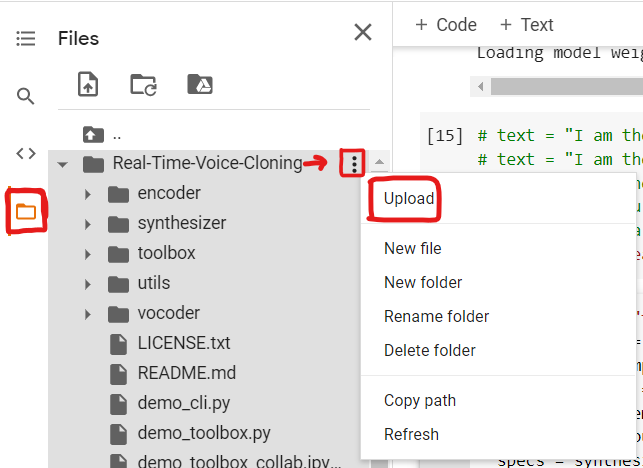Click the output scrollbar left arrow
Viewport: 643px width, 468px height.
[481, 87]
